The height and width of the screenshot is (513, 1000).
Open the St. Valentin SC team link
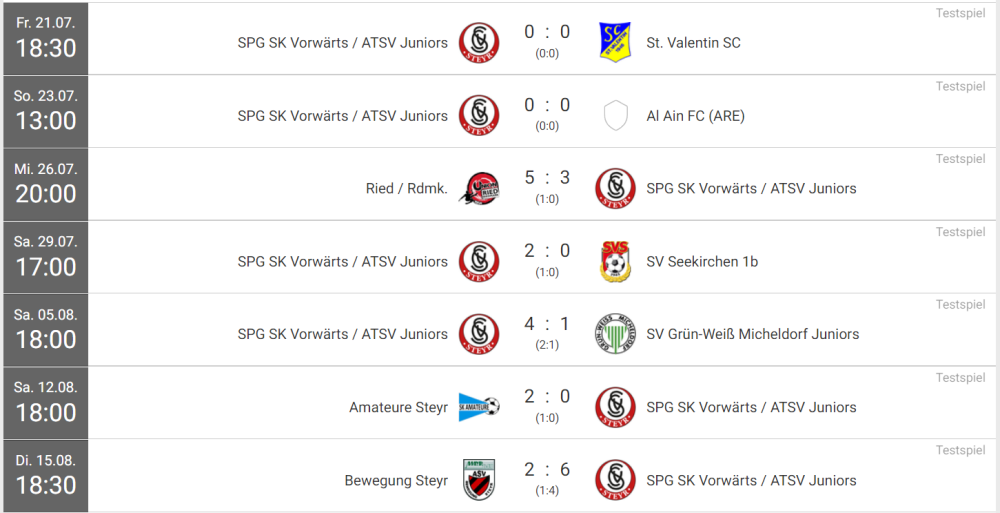coord(693,43)
